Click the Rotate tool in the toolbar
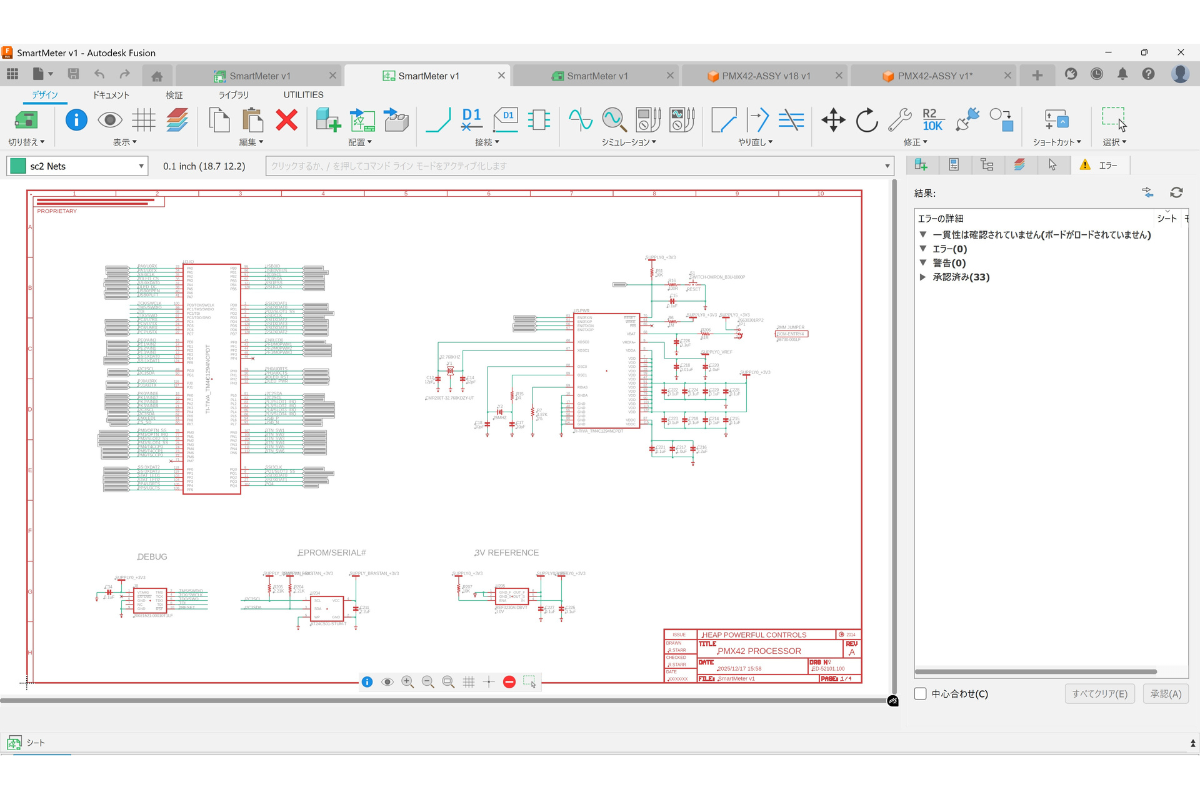The width and height of the screenshot is (1200, 800). click(867, 120)
